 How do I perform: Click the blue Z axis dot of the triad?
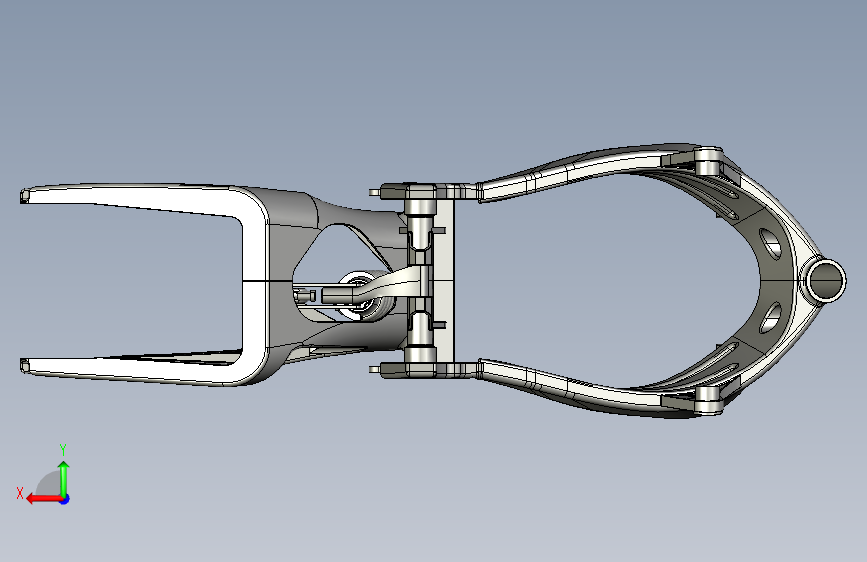[65, 499]
